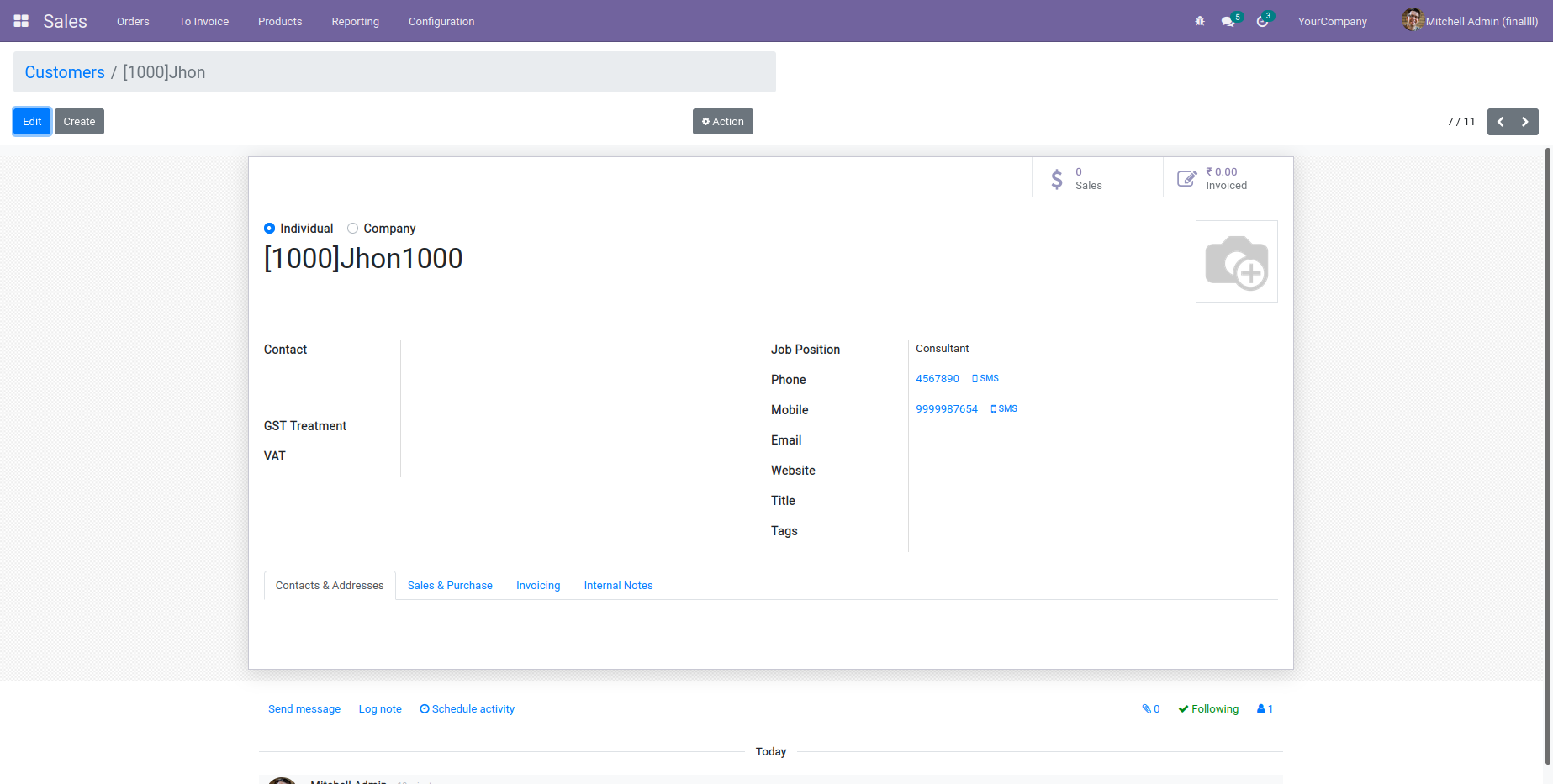The height and width of the screenshot is (784, 1553).
Task: Click the VAT field label
Action: click(275, 456)
